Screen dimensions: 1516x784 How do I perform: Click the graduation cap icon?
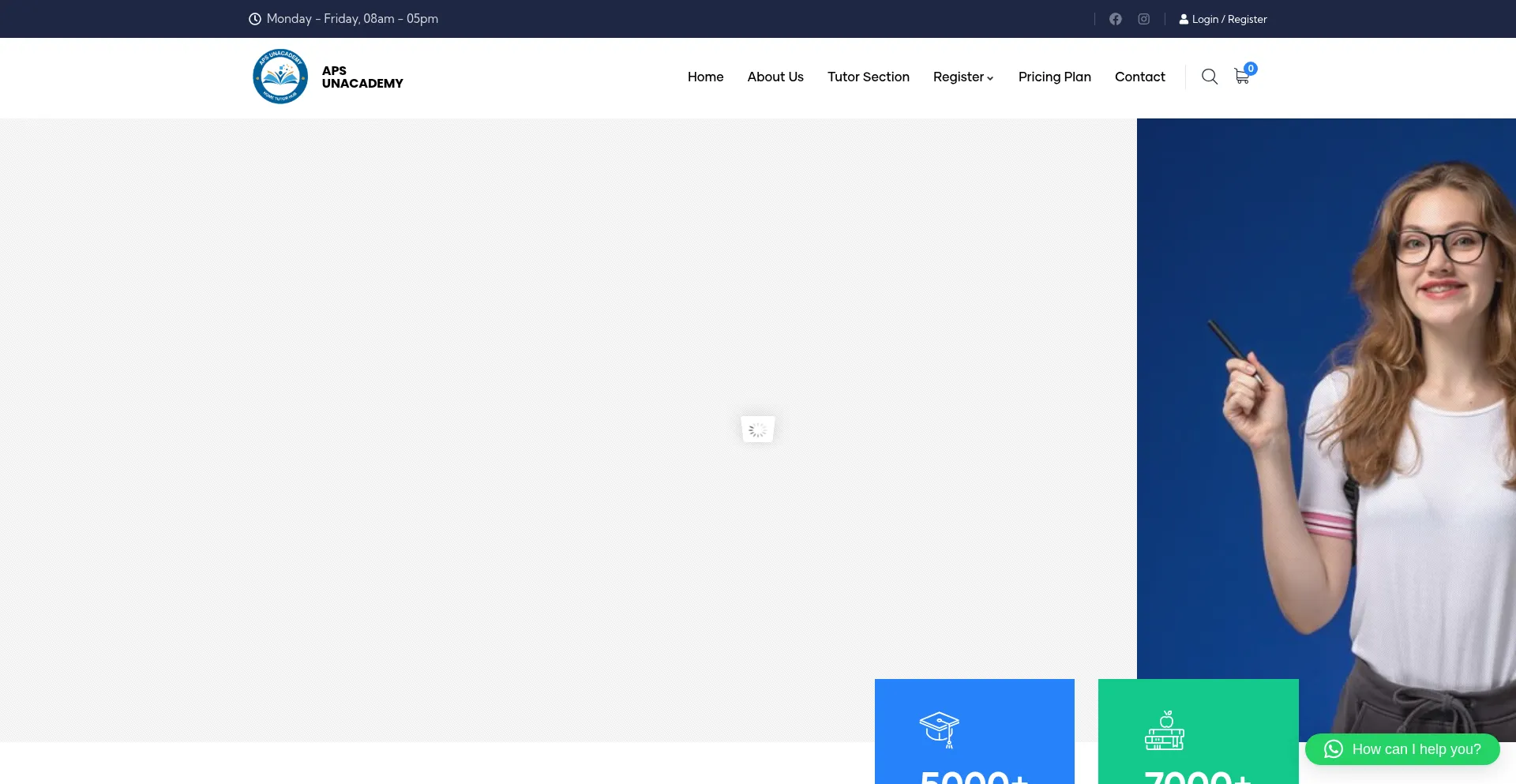939,730
